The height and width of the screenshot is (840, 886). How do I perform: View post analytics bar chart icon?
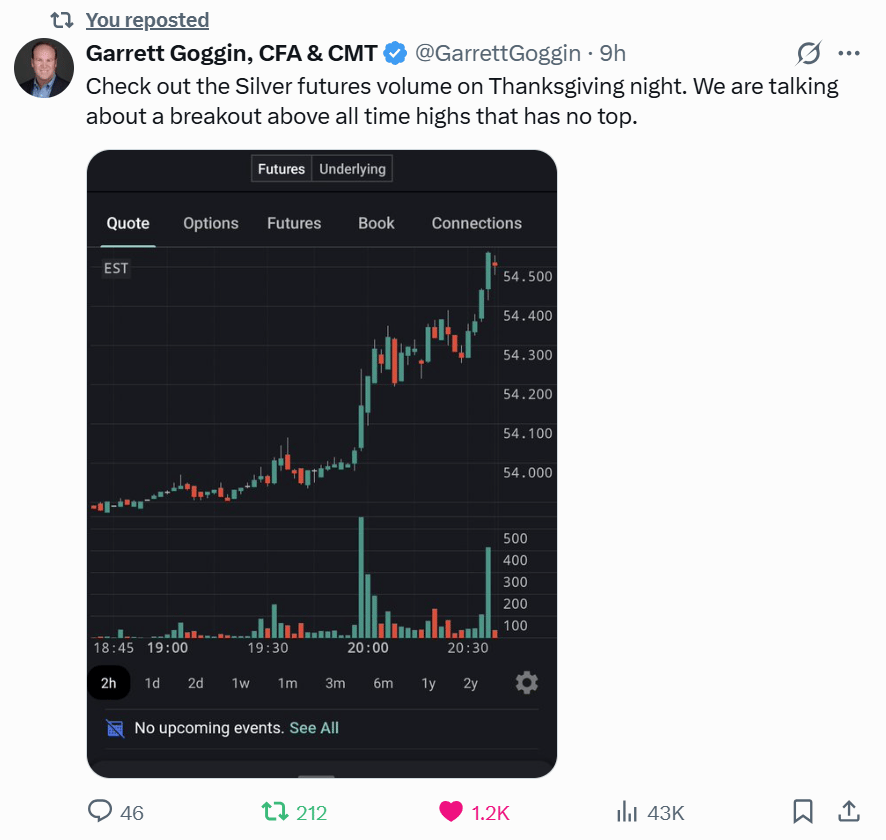(x=627, y=811)
